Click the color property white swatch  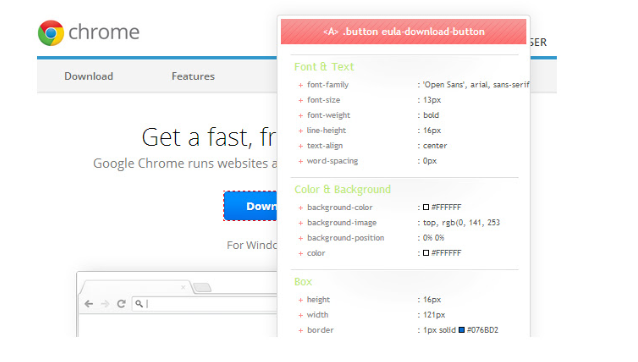pyautogui.click(x=426, y=253)
